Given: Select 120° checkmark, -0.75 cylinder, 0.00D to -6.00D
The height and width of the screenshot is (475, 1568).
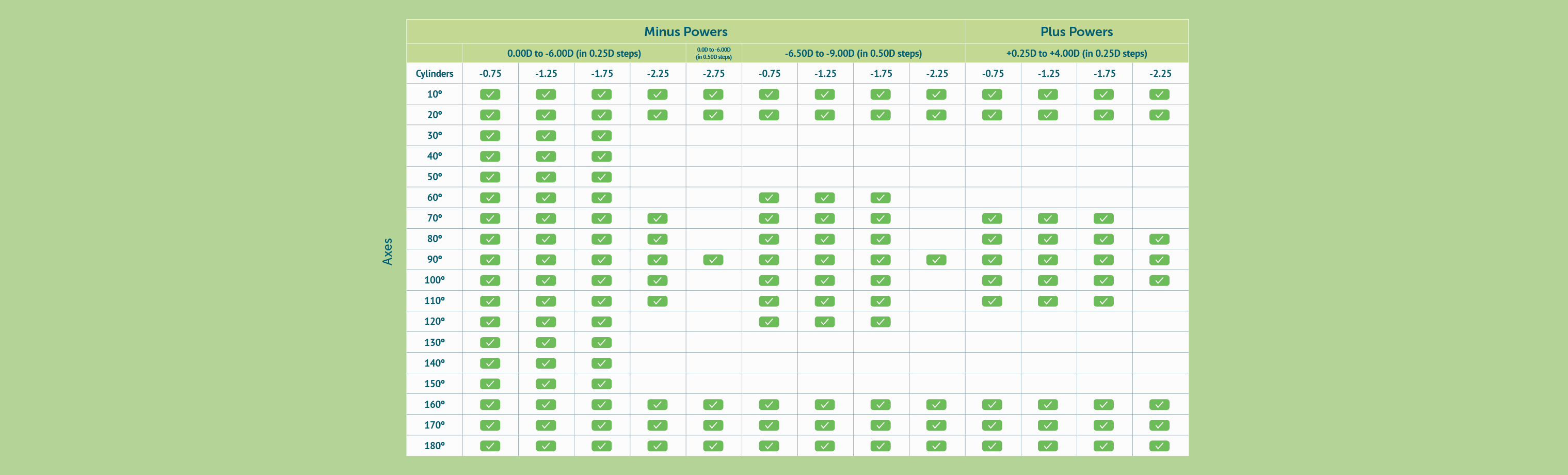Looking at the screenshot, I should click(x=490, y=322).
